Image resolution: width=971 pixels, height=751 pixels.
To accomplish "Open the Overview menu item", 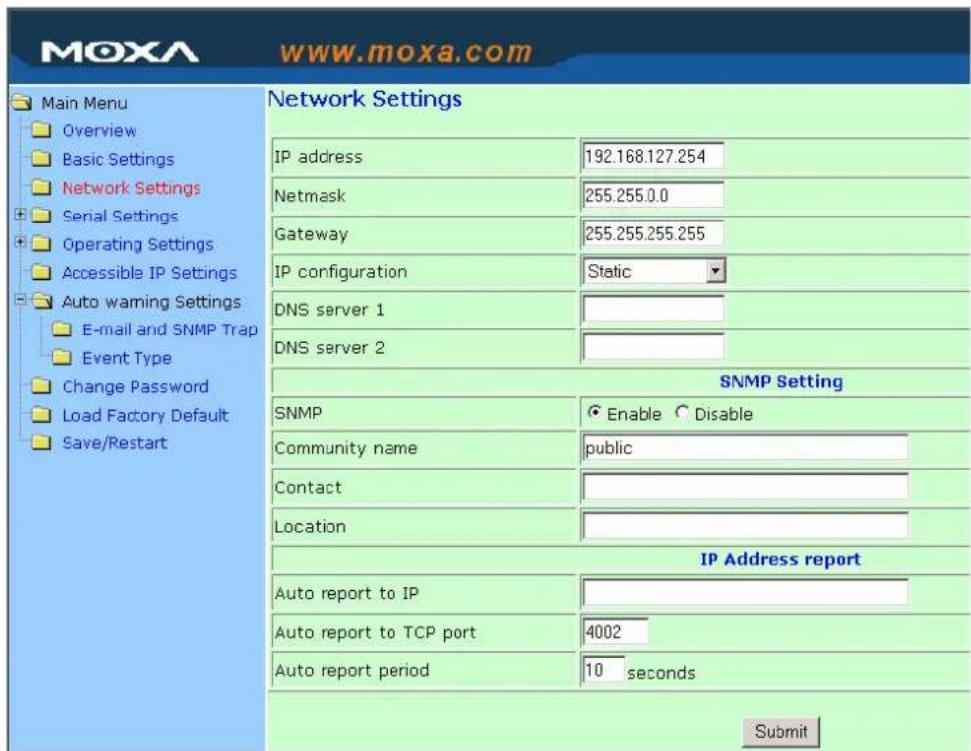I will 99,131.
